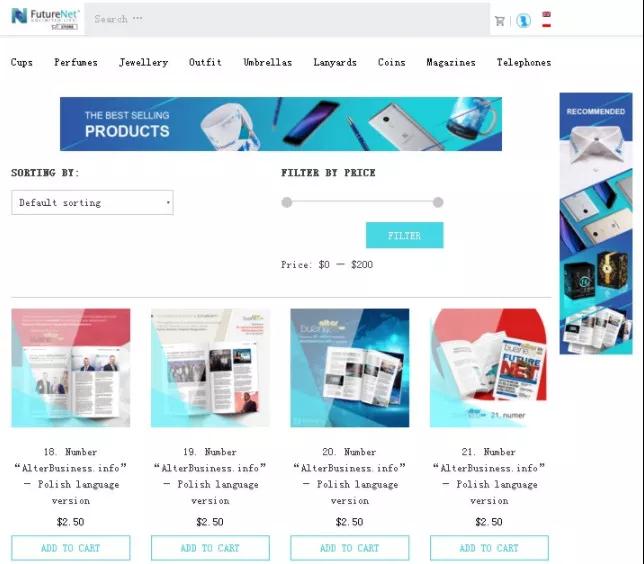The image size is (644, 564).
Task: Open the Recommended products side banner
Action: [x=596, y=223]
